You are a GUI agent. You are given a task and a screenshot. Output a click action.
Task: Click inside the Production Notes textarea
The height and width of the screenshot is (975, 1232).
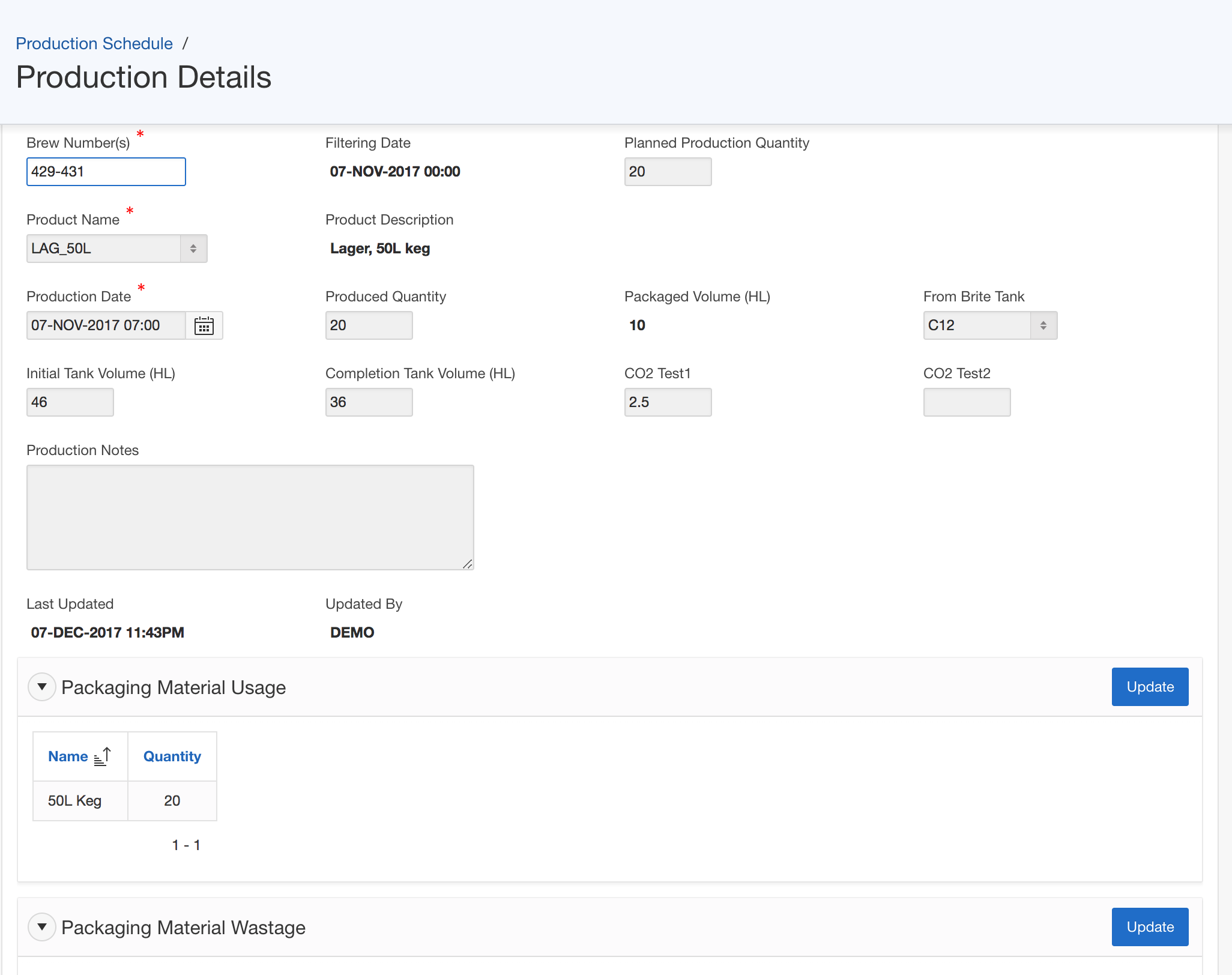point(250,518)
